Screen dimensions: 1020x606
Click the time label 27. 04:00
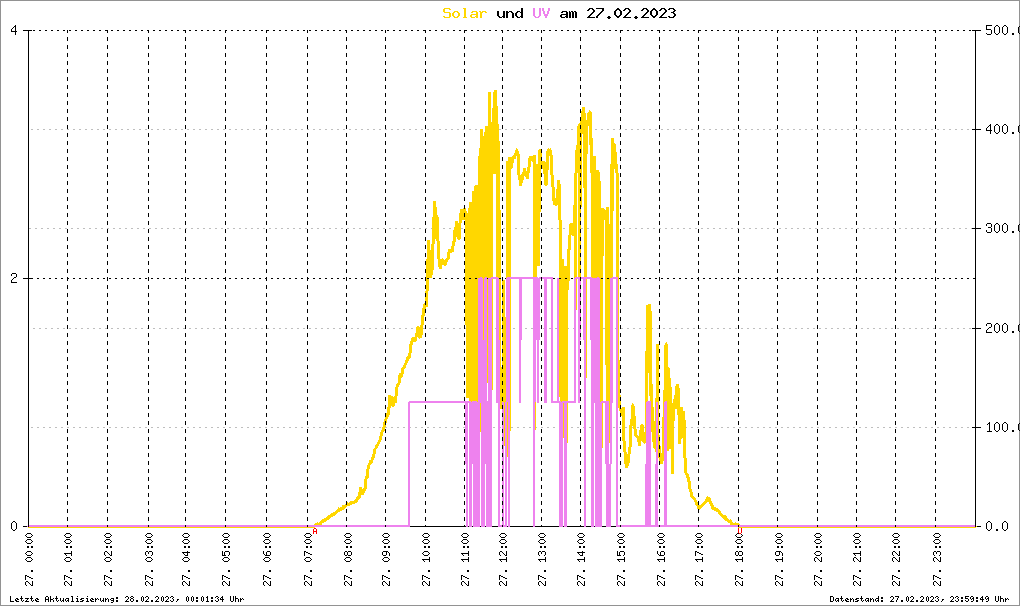(186, 560)
